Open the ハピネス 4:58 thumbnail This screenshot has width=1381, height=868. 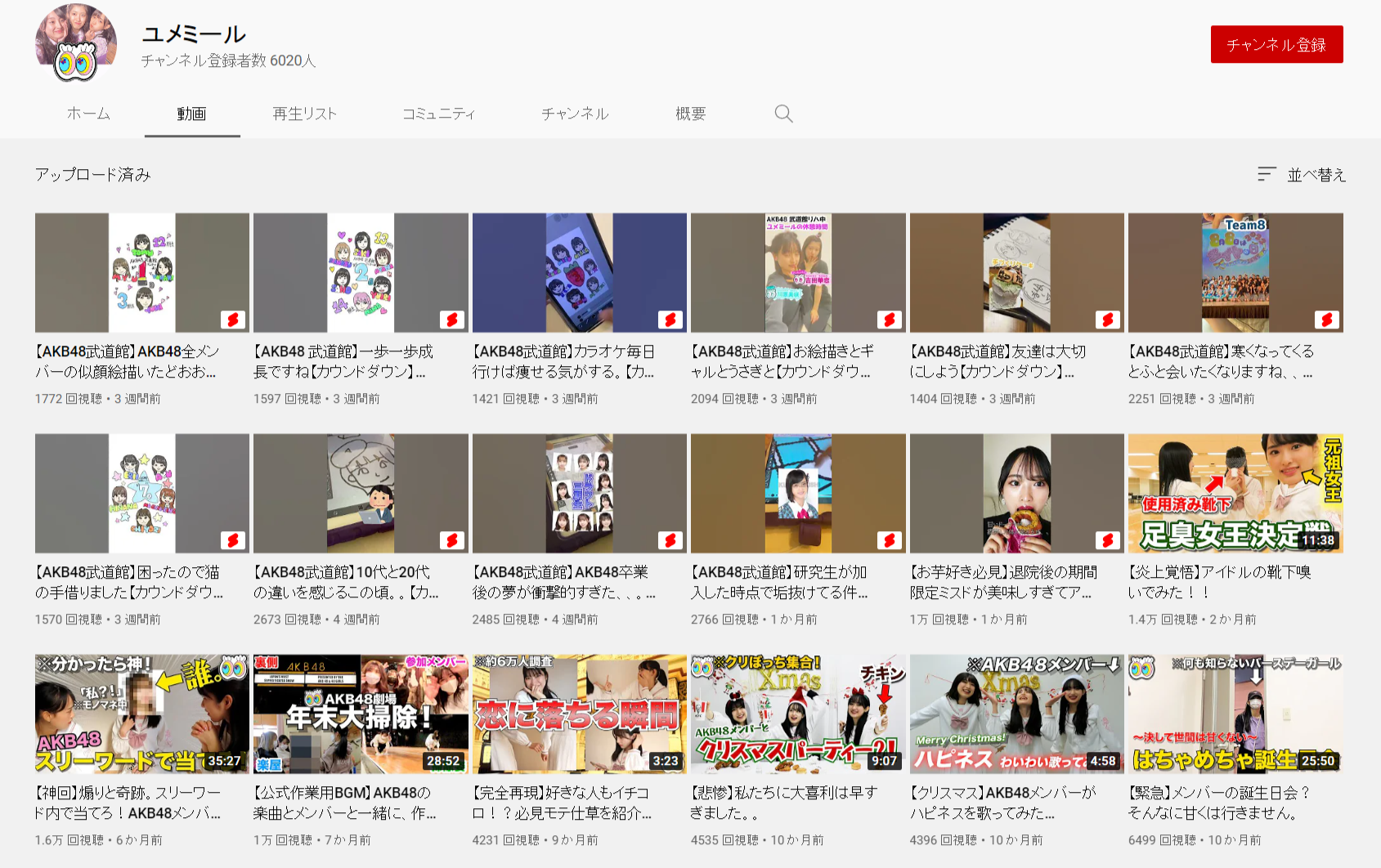tap(1017, 714)
